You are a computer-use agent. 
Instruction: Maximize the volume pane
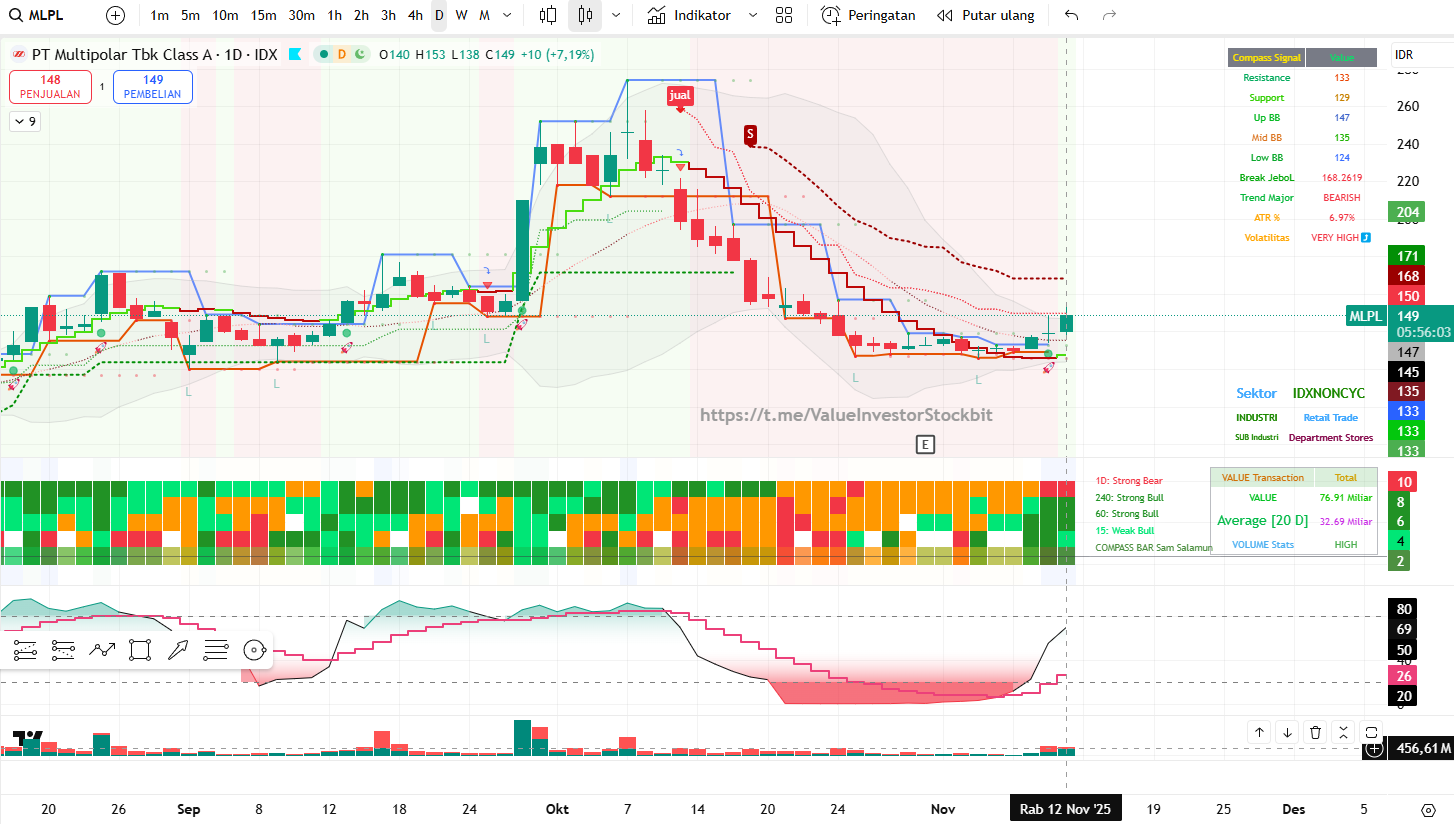click(1371, 732)
